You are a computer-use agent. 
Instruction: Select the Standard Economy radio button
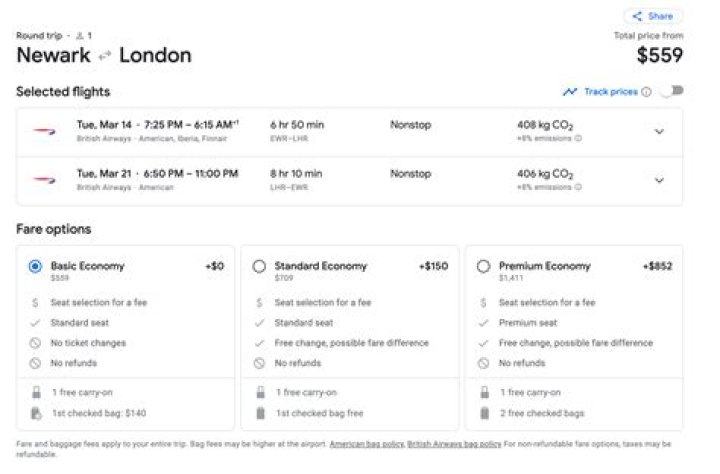click(260, 267)
